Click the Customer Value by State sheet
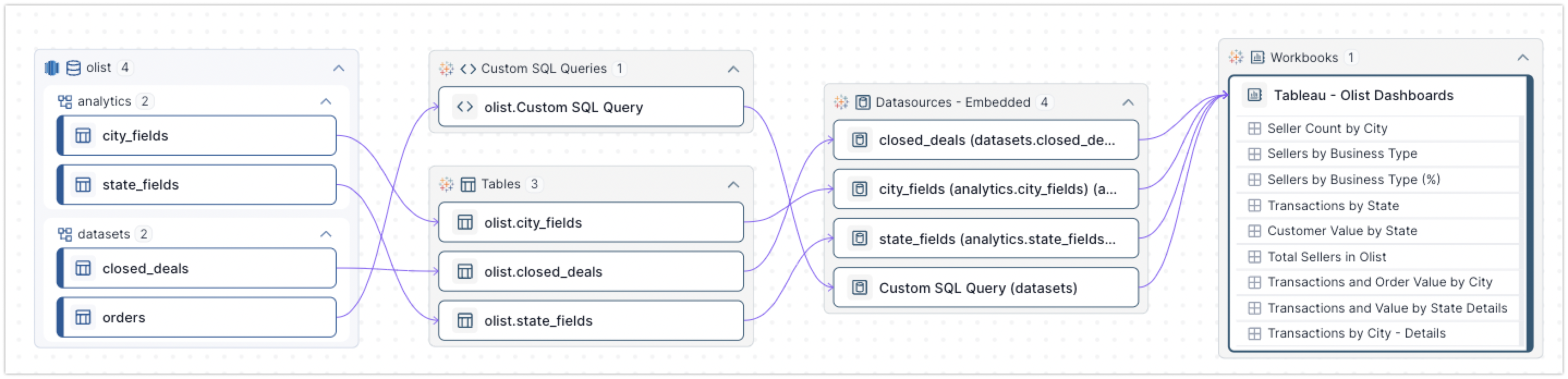 (x=1341, y=230)
